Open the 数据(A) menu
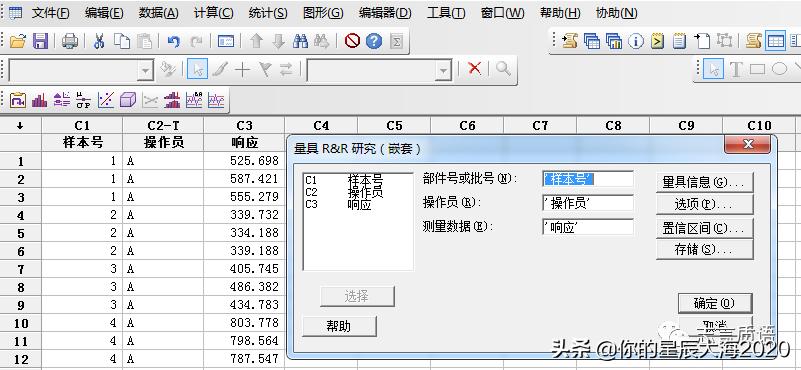Screen dimensions: 801x370 click(x=158, y=13)
